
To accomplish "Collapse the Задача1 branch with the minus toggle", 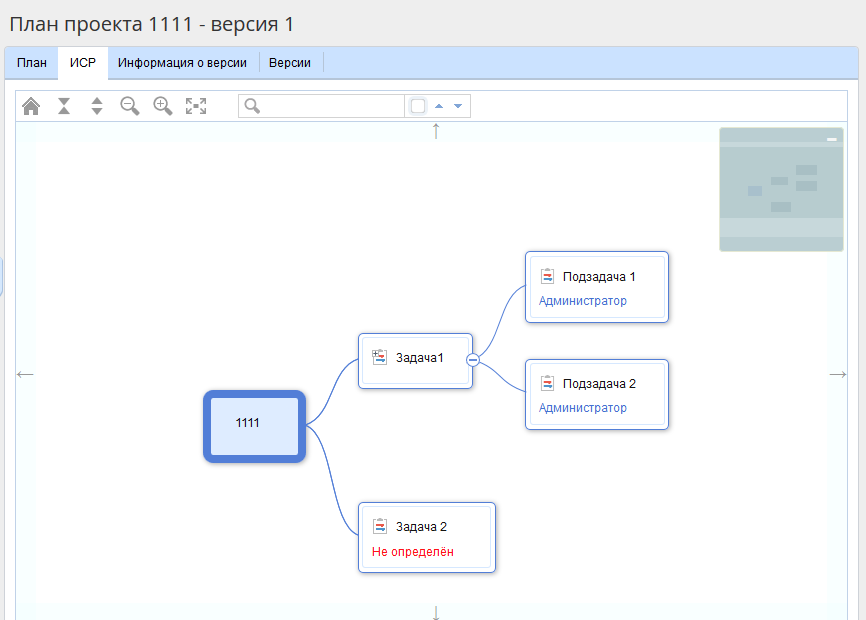I will pos(473,360).
